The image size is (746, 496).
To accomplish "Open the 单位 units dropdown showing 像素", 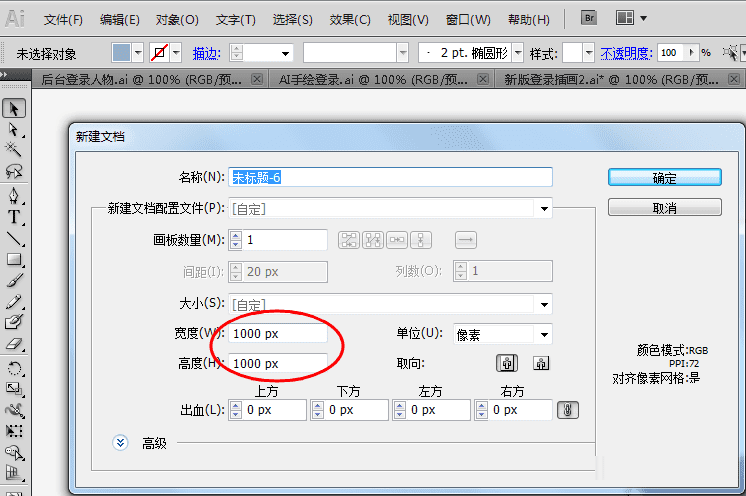I will [x=544, y=335].
